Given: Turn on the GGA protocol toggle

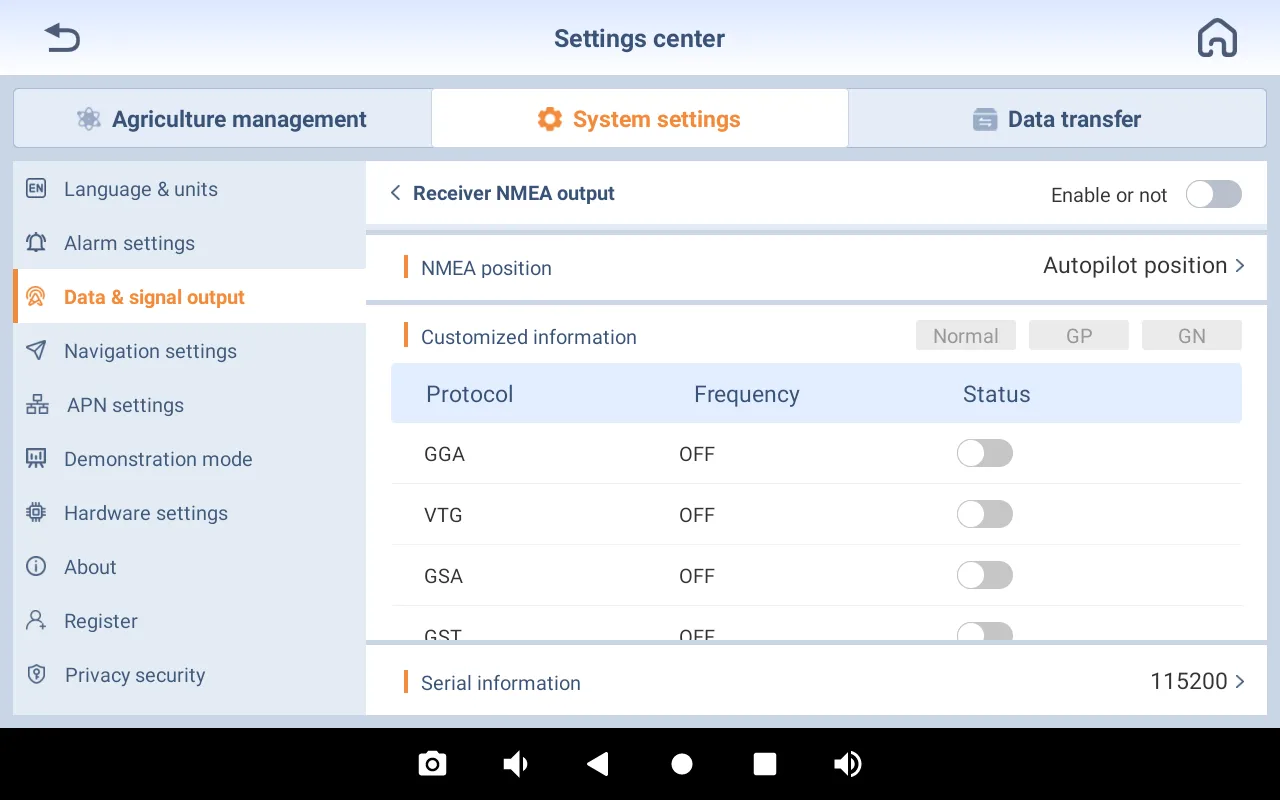Looking at the screenshot, I should (x=984, y=454).
